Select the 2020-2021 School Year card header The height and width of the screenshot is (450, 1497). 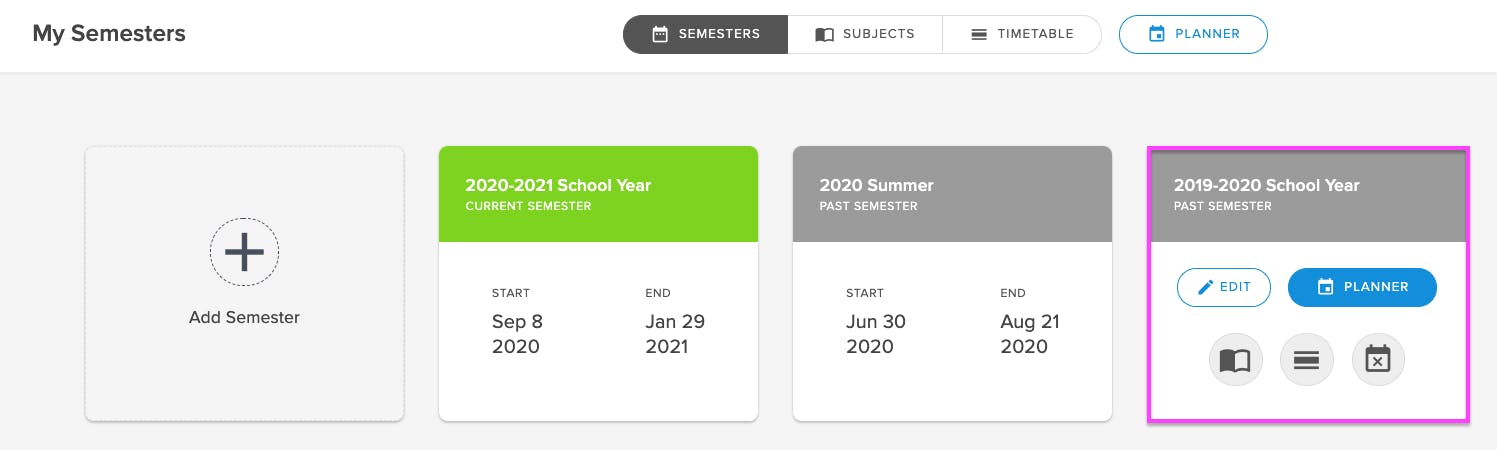[x=598, y=194]
